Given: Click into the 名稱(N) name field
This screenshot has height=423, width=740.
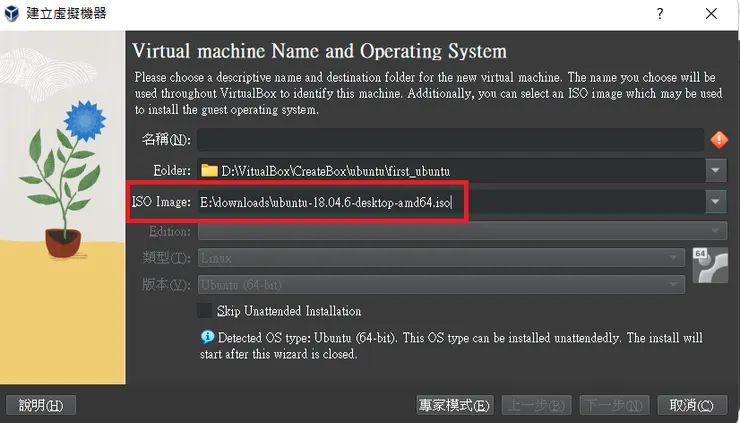Looking at the screenshot, I should 451,140.
